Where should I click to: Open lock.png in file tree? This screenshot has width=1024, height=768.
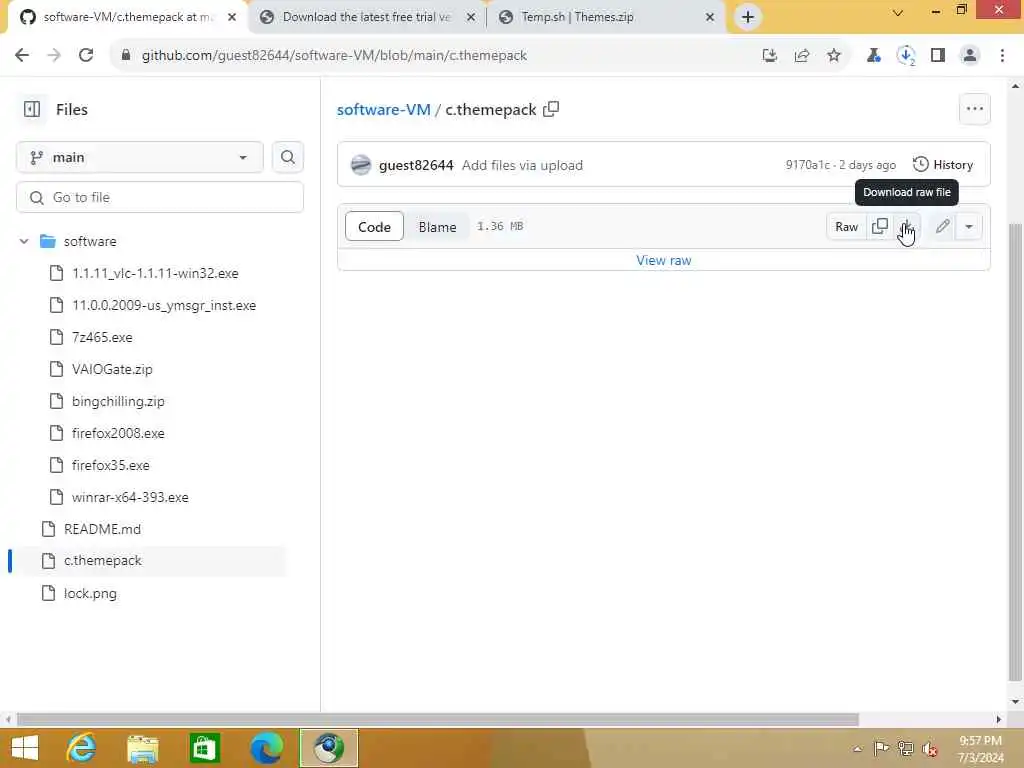(x=90, y=593)
